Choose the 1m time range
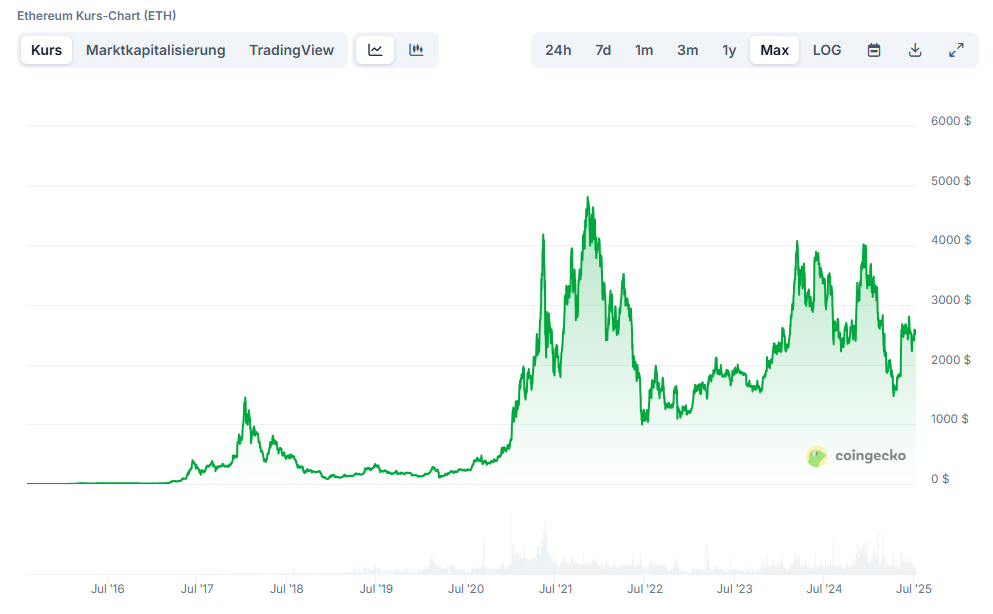 click(644, 50)
